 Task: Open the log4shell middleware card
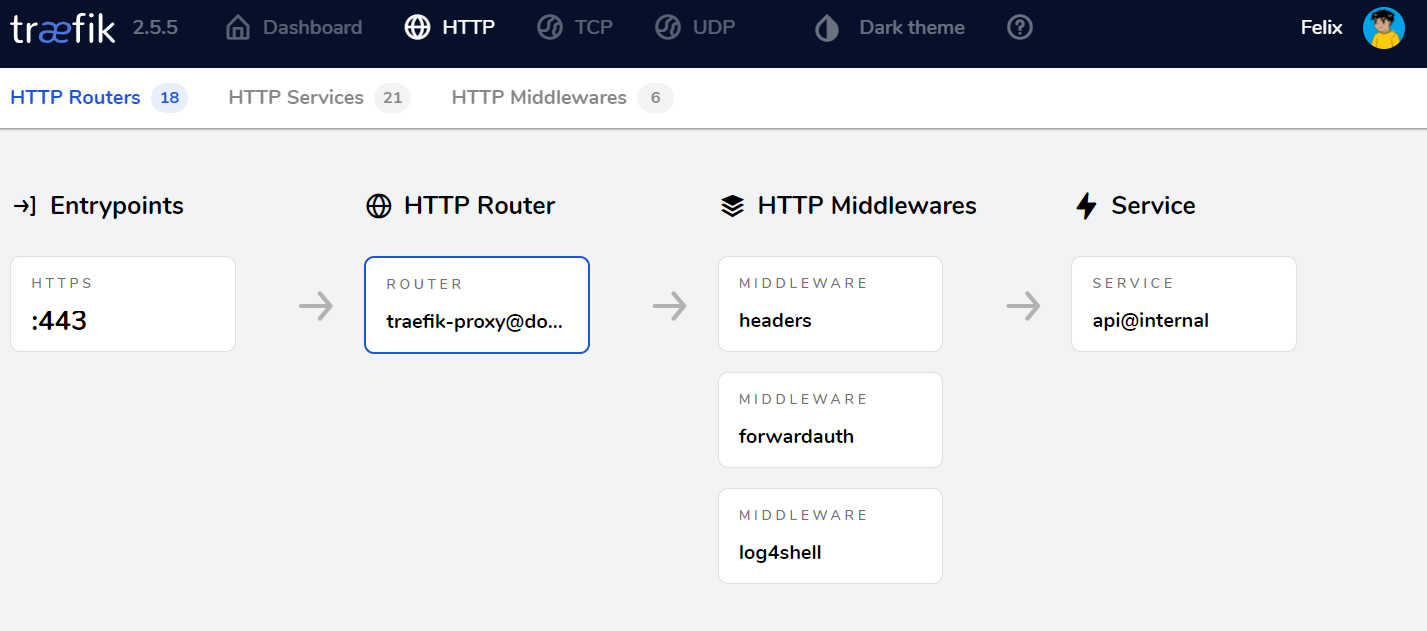[830, 536]
